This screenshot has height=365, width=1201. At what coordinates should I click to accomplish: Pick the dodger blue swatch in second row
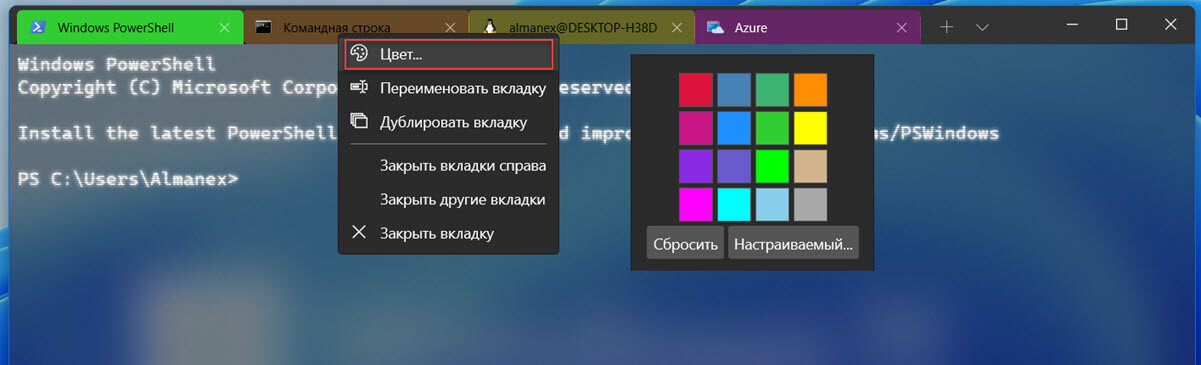click(733, 128)
